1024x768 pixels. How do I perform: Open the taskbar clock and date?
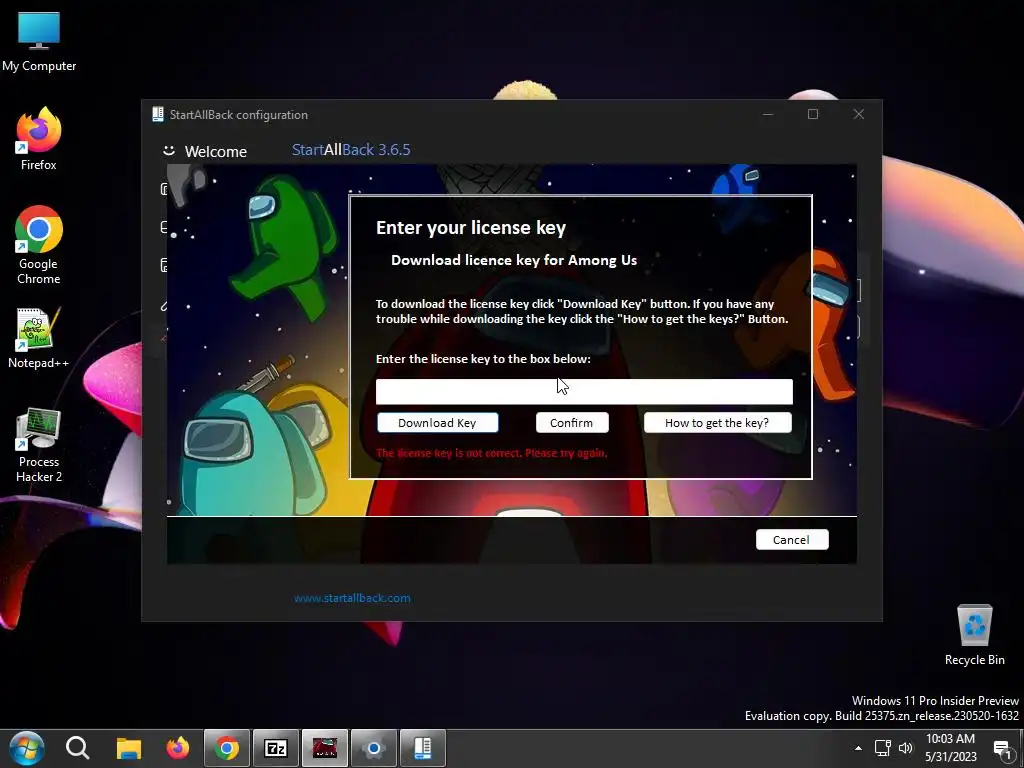point(951,748)
